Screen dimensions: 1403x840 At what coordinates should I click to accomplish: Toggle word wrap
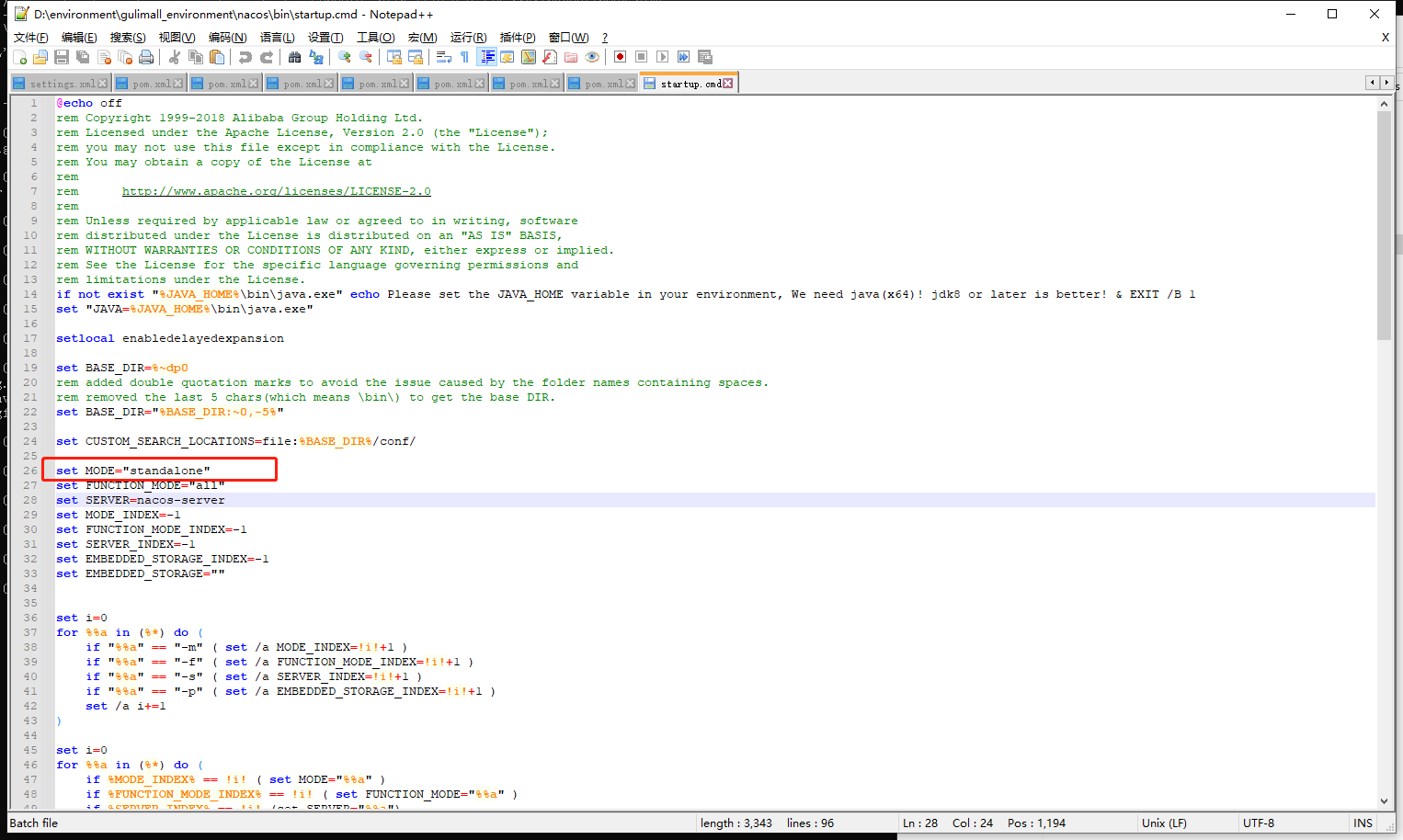443,57
